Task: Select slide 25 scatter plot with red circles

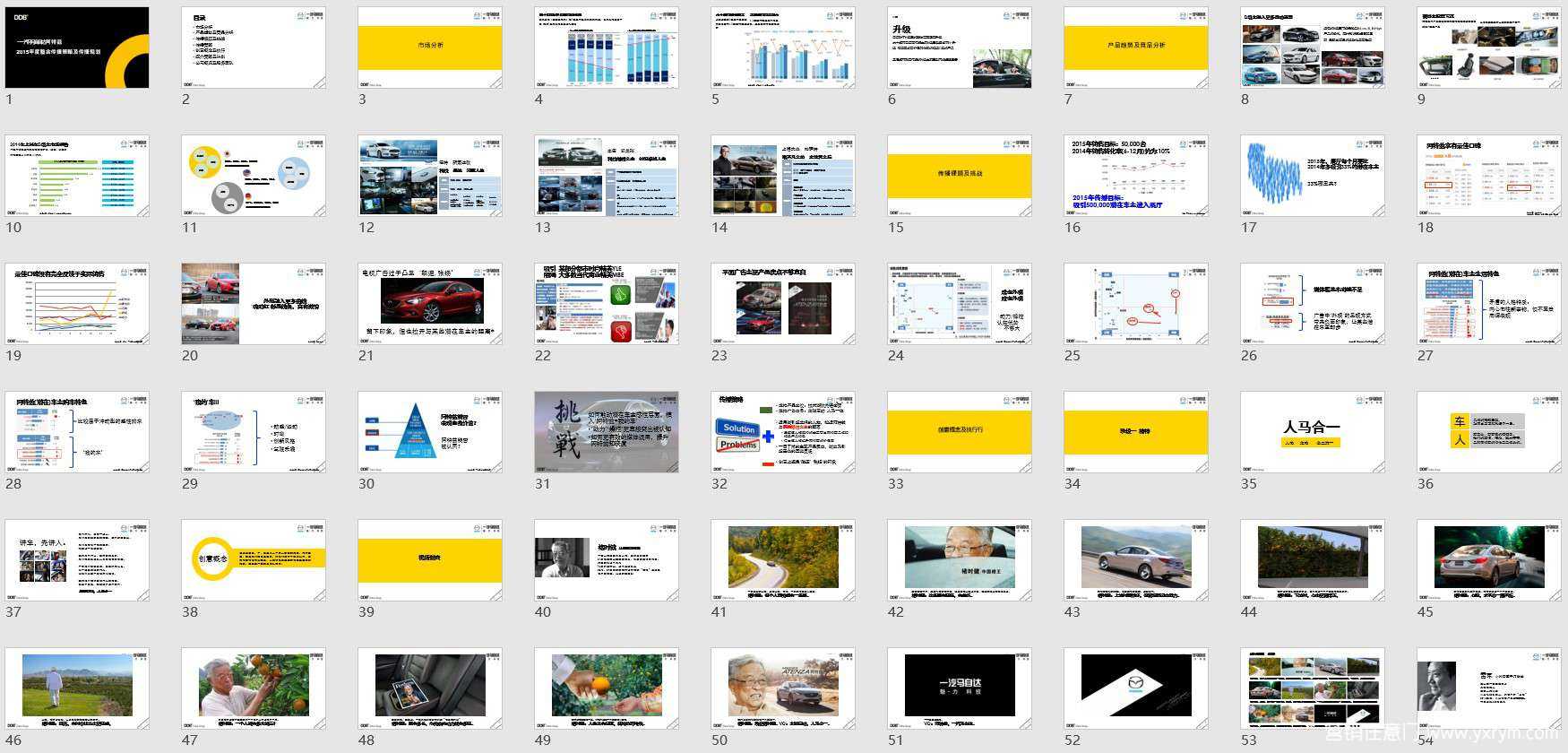Action: coord(1136,304)
